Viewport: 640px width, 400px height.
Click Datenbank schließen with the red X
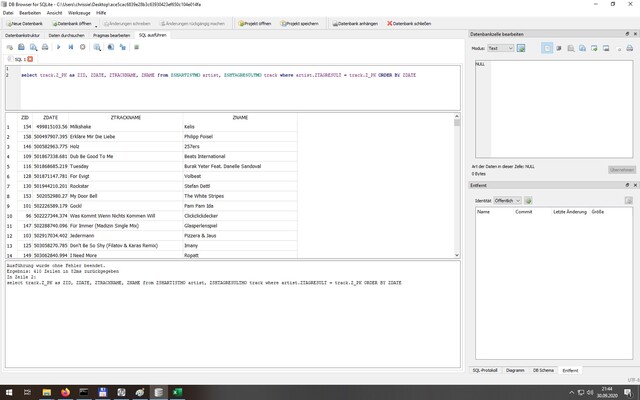412,21
